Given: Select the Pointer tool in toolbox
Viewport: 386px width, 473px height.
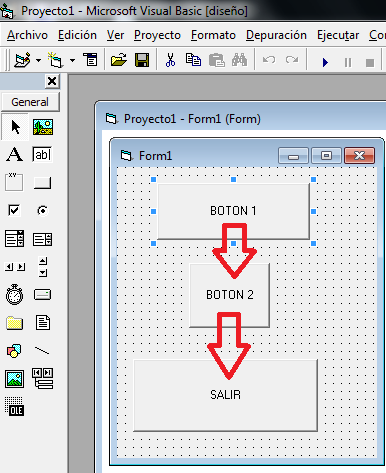Looking at the screenshot, I should [x=15, y=127].
